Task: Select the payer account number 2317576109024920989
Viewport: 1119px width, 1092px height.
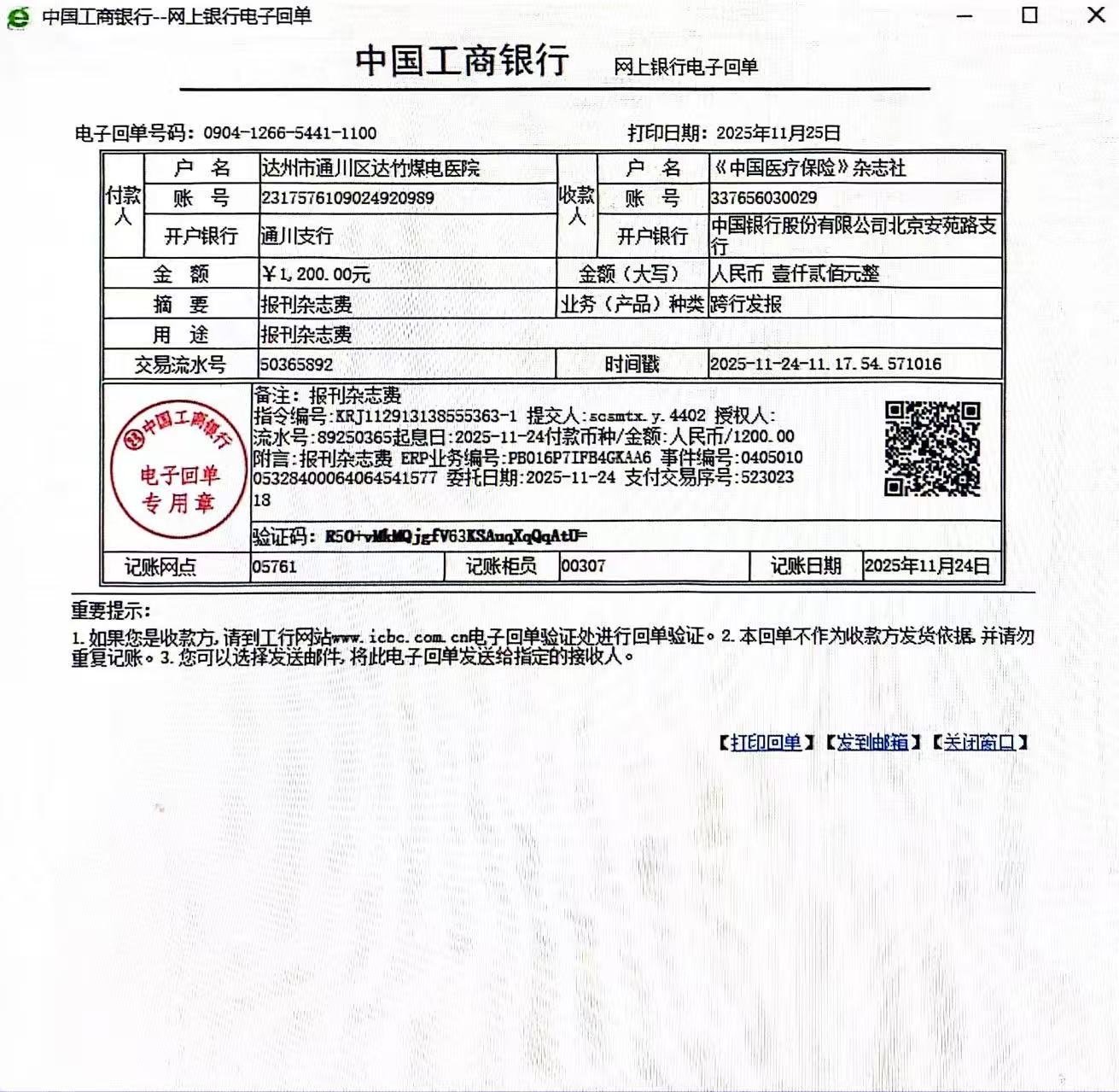Action: [347, 198]
